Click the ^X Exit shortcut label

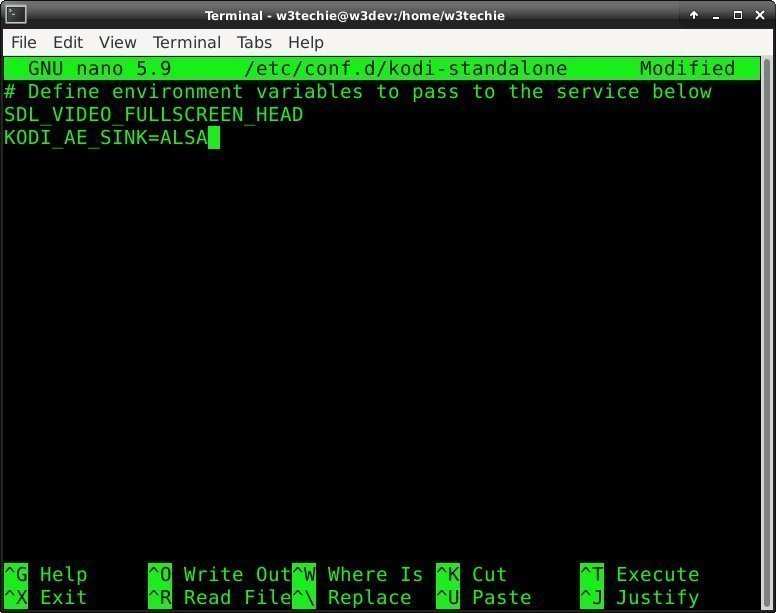coord(46,598)
